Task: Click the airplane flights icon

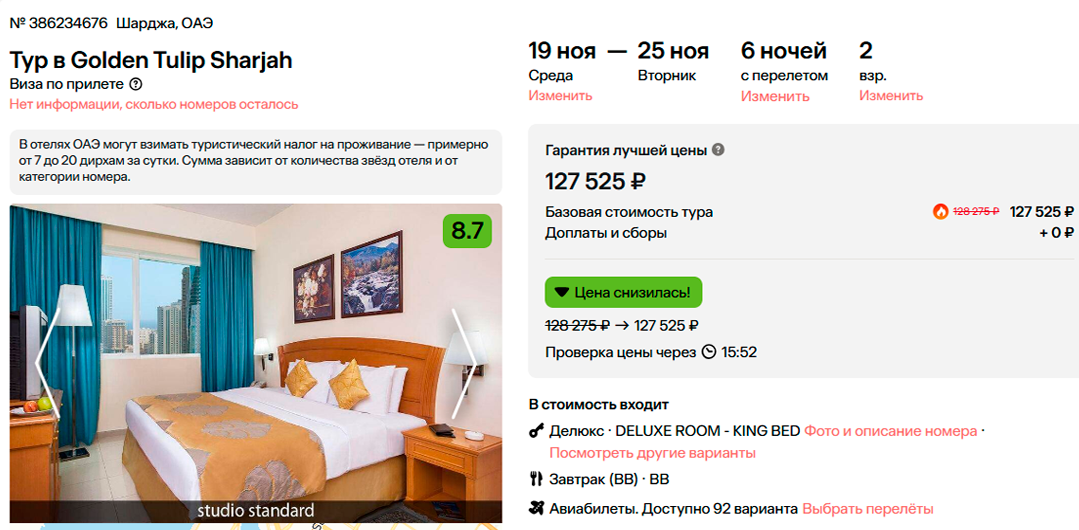Action: [536, 508]
